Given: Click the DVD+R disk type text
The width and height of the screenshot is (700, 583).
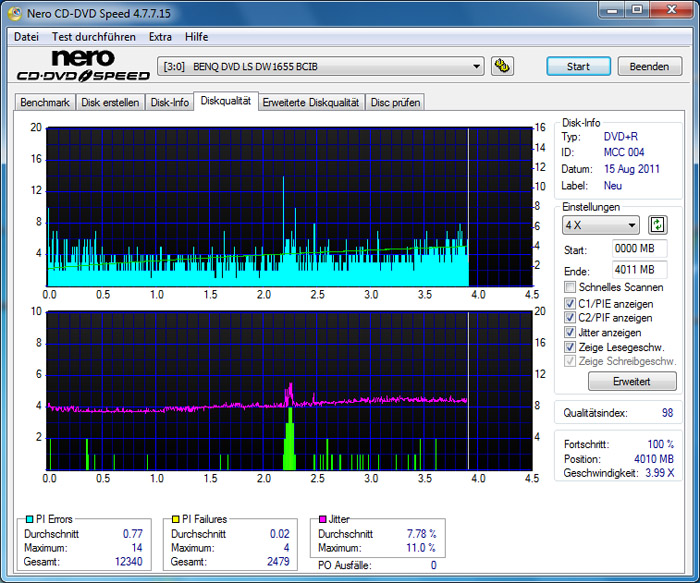Looking at the screenshot, I should (x=621, y=137).
